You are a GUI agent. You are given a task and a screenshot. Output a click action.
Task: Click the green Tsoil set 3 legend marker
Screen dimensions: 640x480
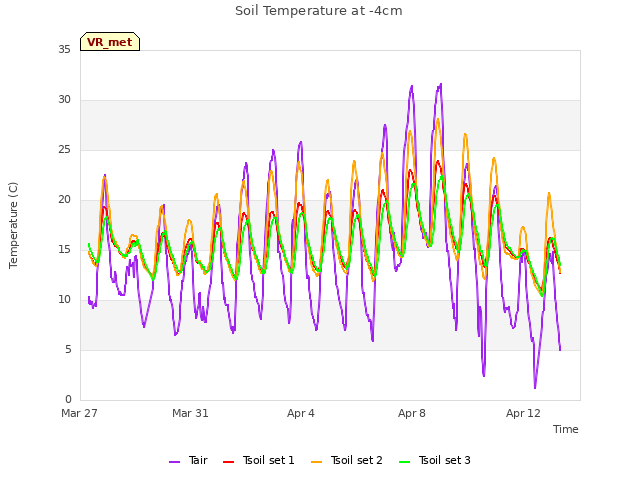coord(404,462)
